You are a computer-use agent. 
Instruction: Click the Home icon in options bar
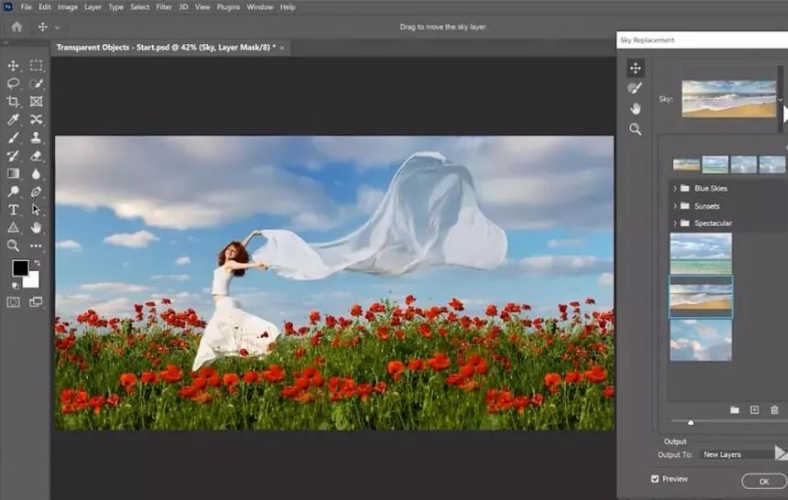[17, 27]
